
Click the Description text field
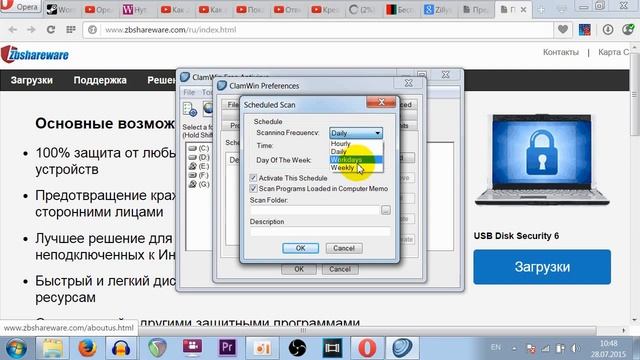point(320,231)
